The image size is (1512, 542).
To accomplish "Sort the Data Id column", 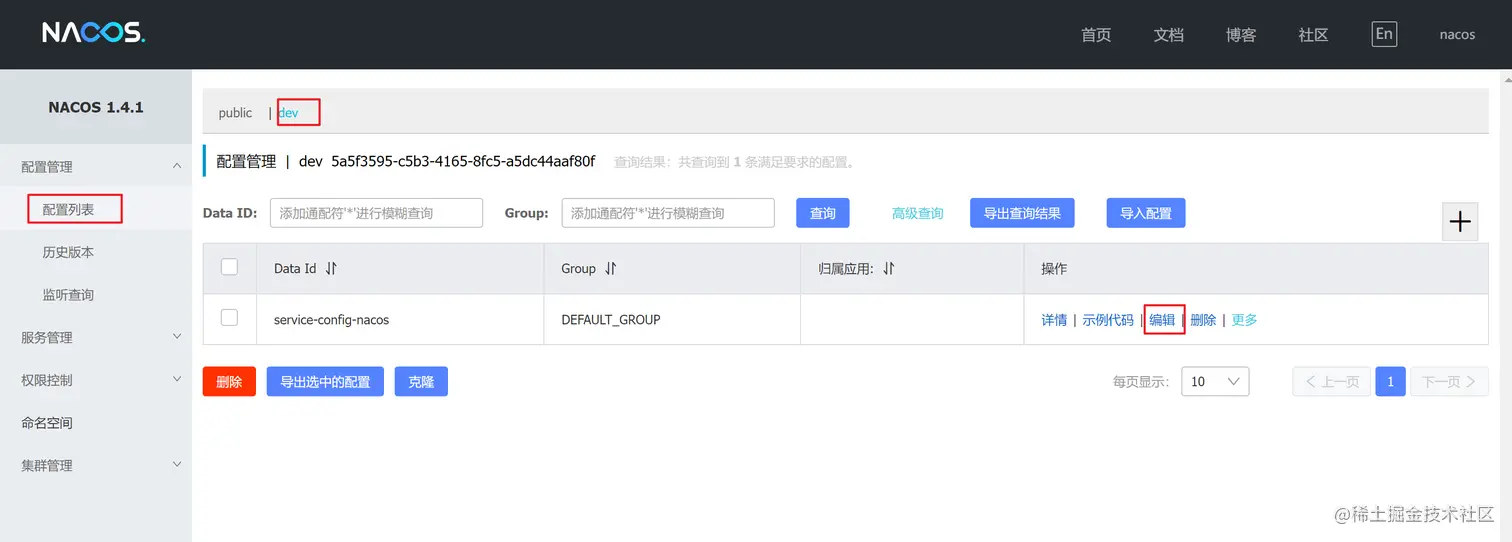I will 331,269.
